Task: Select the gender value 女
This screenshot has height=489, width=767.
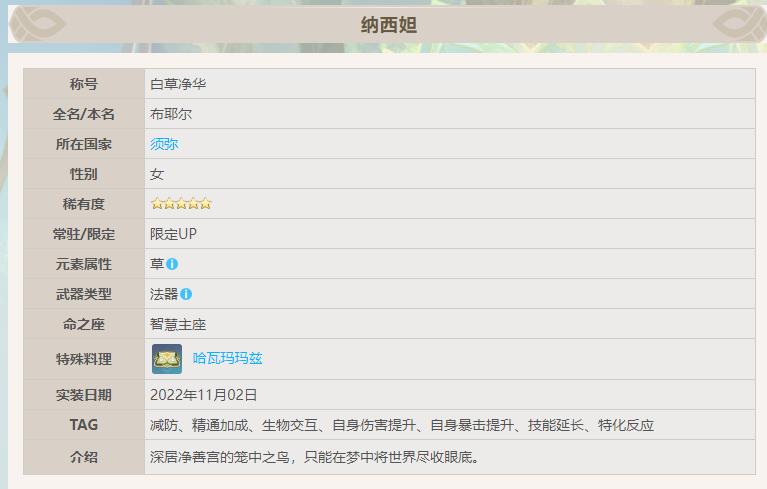Action: (157, 174)
